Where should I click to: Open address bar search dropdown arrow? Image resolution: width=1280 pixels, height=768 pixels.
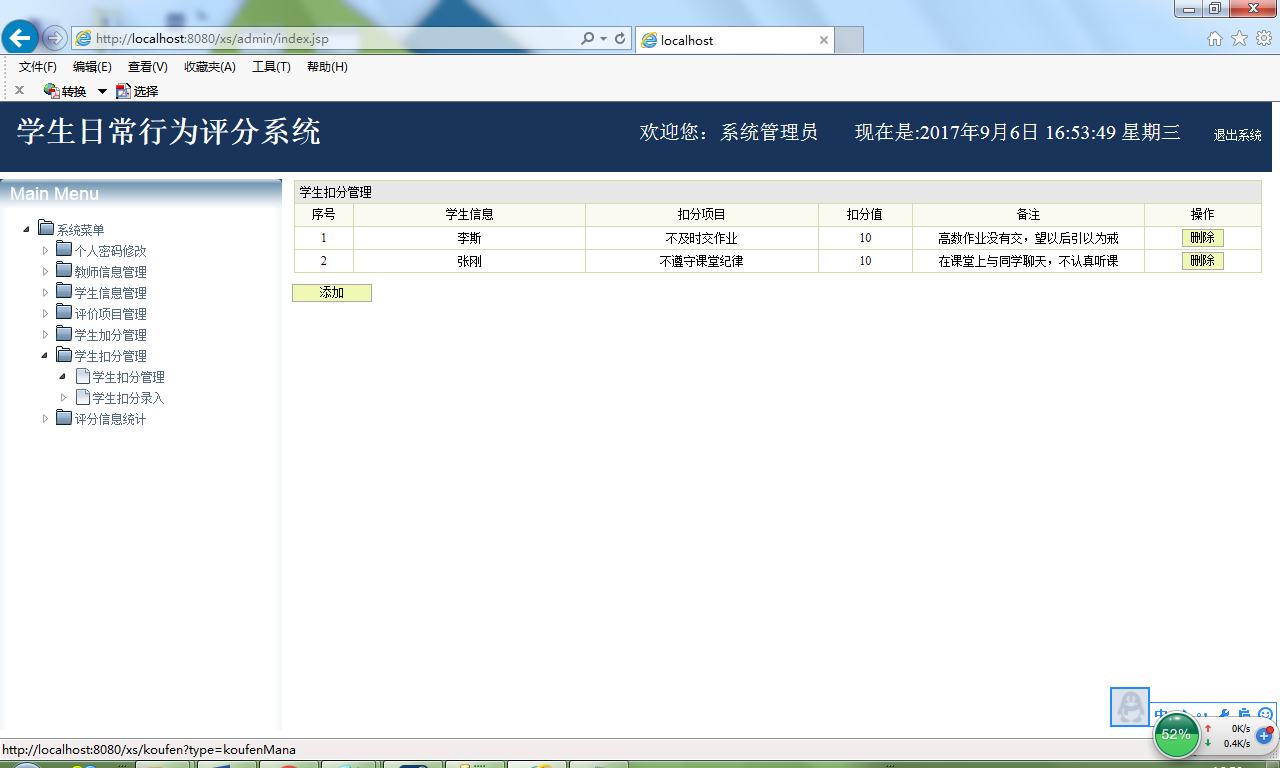coord(604,39)
